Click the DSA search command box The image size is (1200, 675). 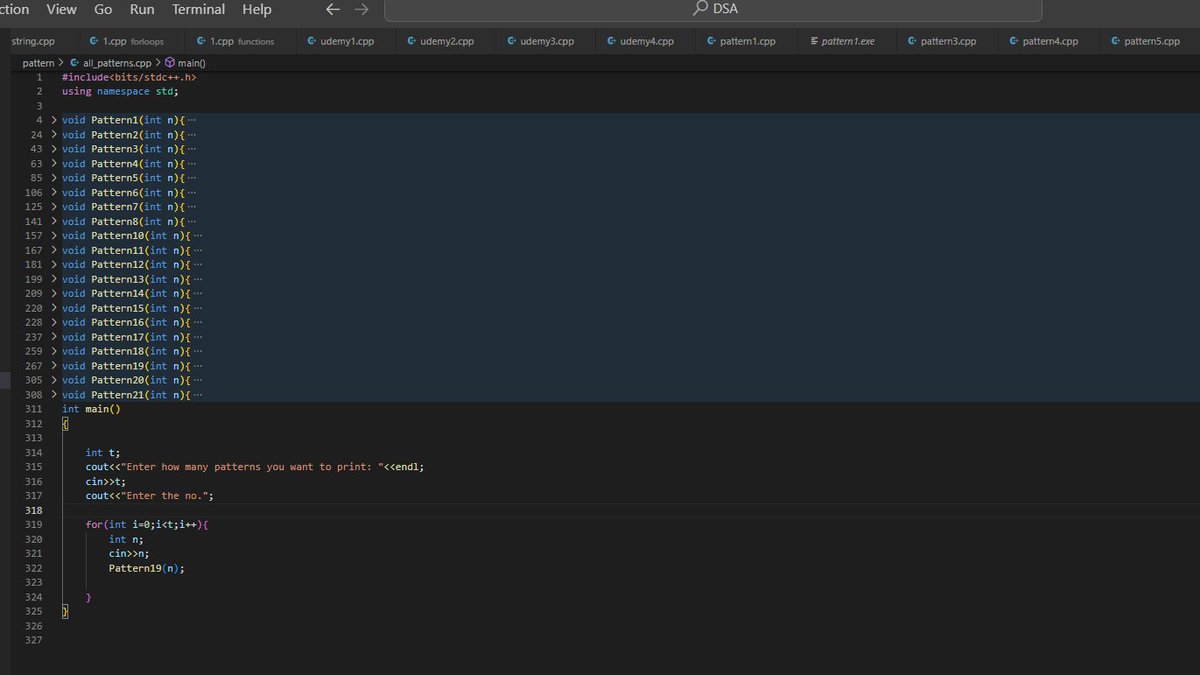point(713,10)
